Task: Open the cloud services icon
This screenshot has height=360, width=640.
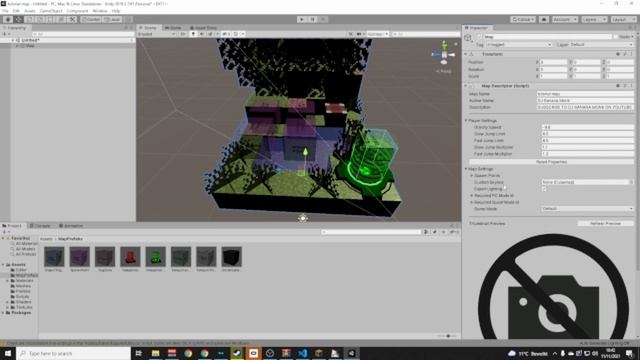Action: (544, 19)
